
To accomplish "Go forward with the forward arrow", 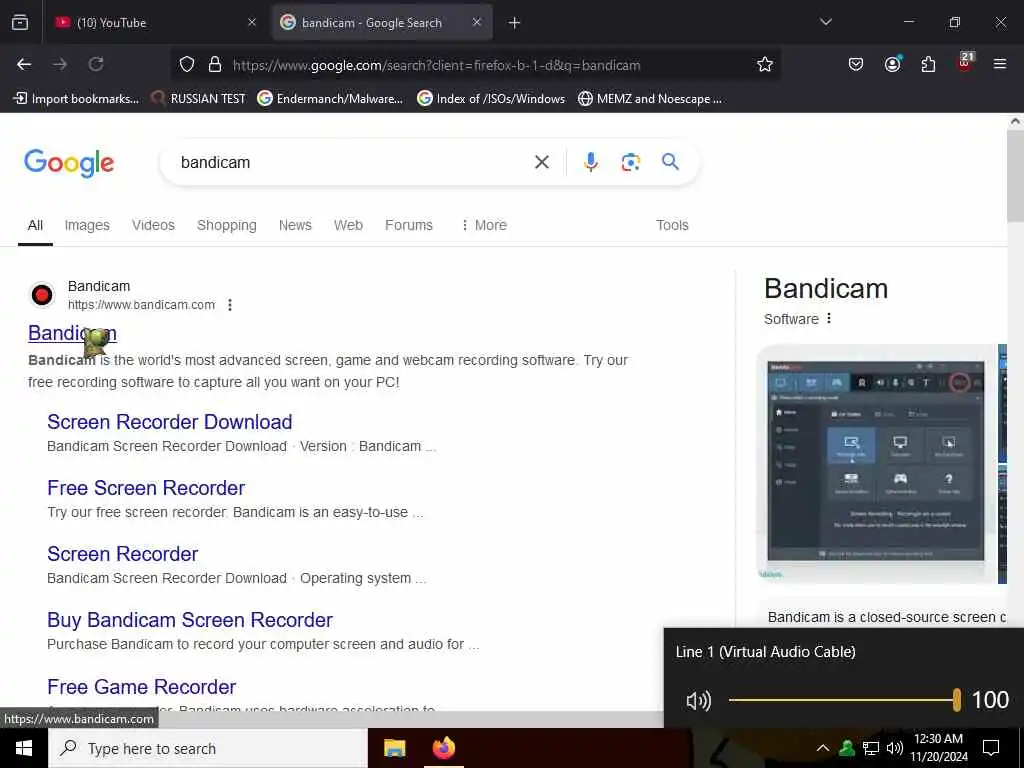I will (60, 64).
